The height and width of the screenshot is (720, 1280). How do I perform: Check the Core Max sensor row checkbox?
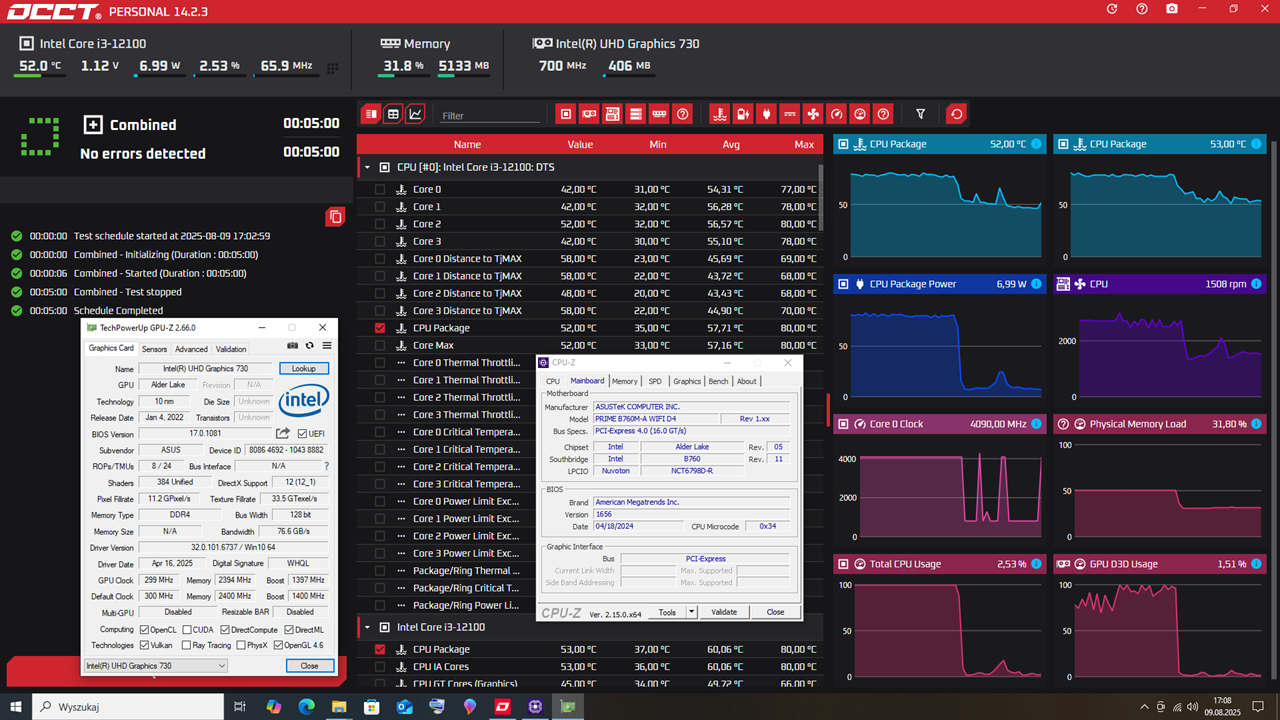tap(379, 345)
